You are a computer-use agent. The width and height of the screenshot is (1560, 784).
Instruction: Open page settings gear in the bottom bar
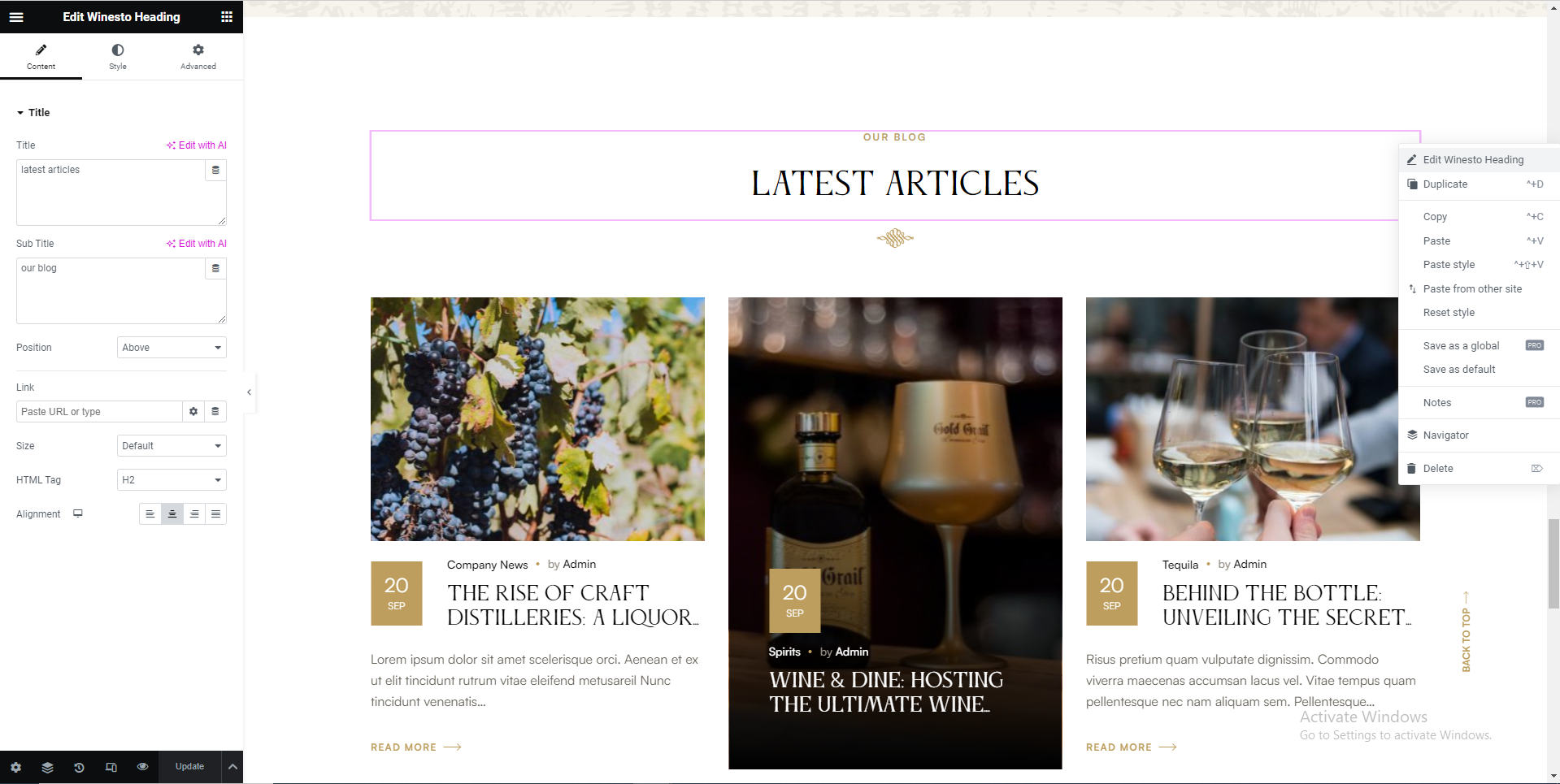pos(15,767)
